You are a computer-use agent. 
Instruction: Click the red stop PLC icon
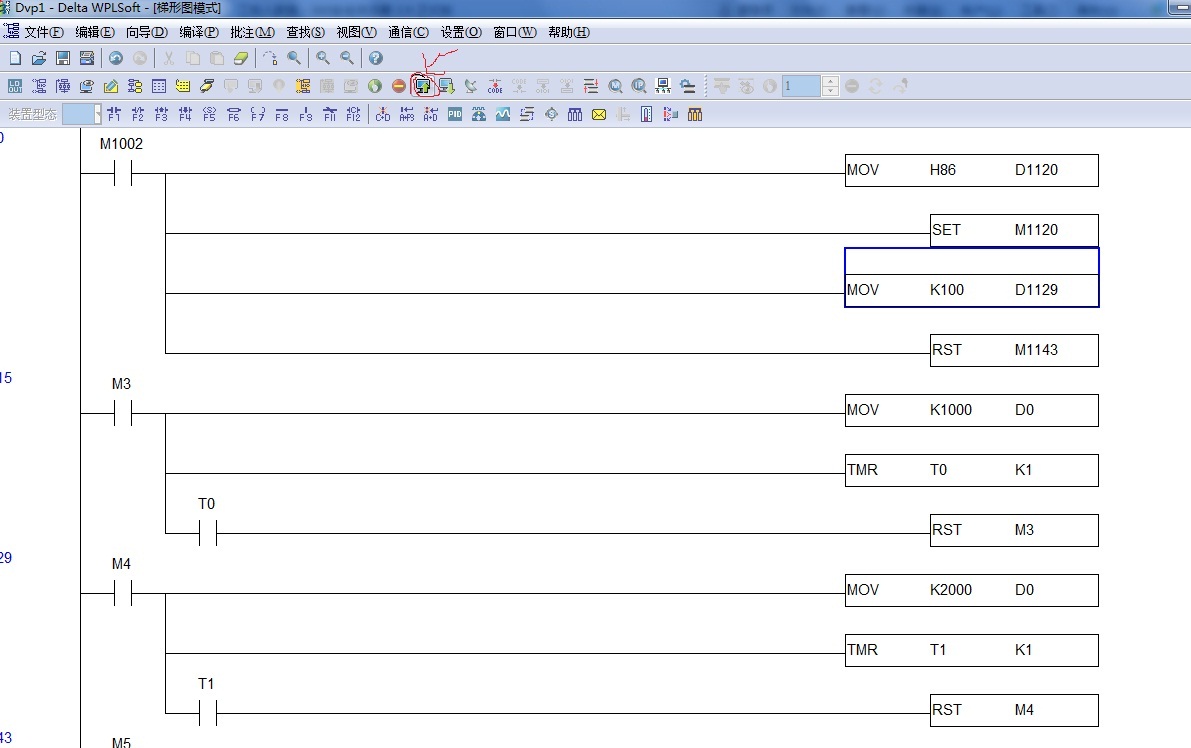point(399,86)
